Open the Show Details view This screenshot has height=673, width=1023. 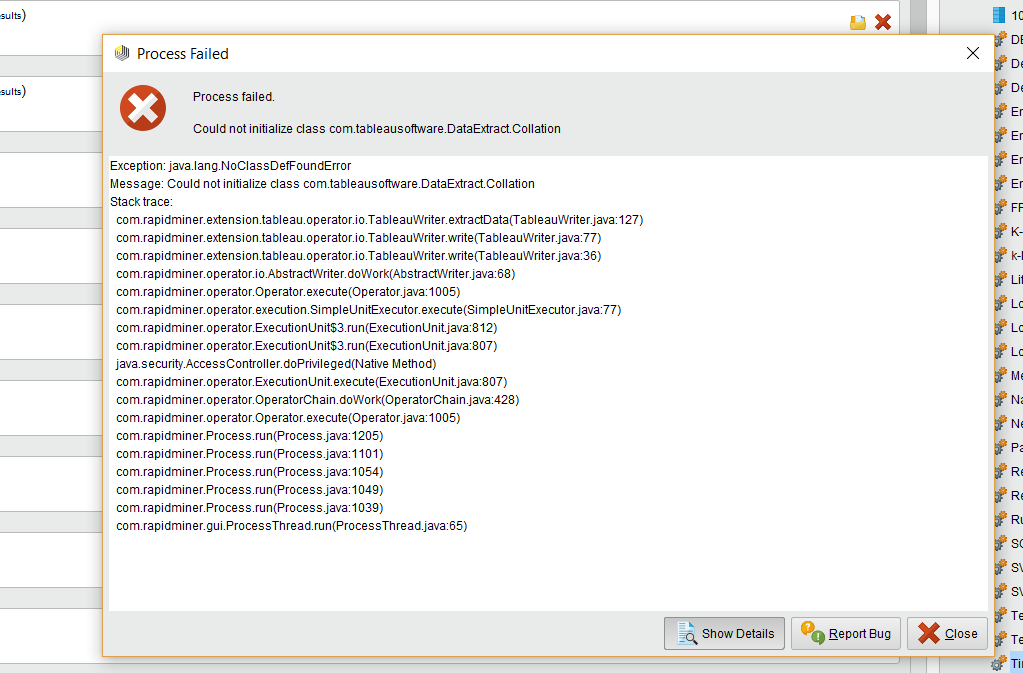tap(724, 633)
